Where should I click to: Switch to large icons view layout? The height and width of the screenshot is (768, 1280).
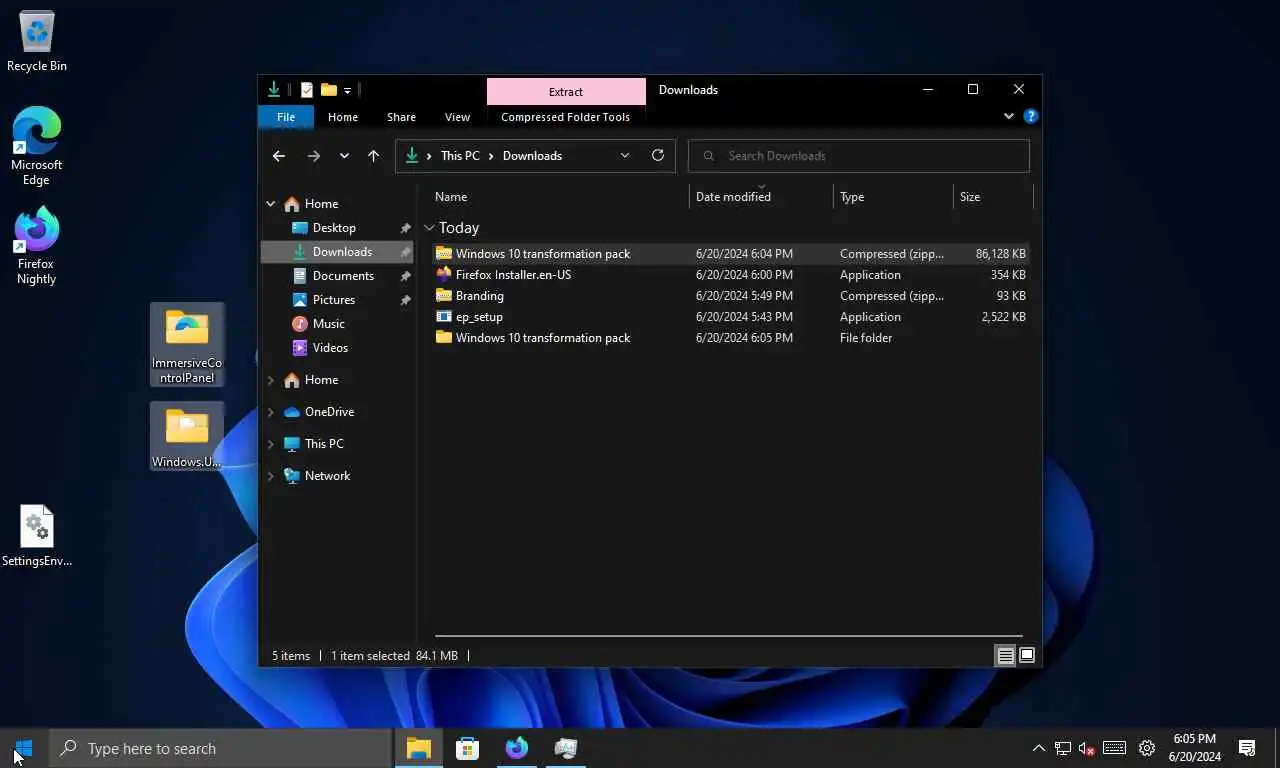pyautogui.click(x=1027, y=656)
